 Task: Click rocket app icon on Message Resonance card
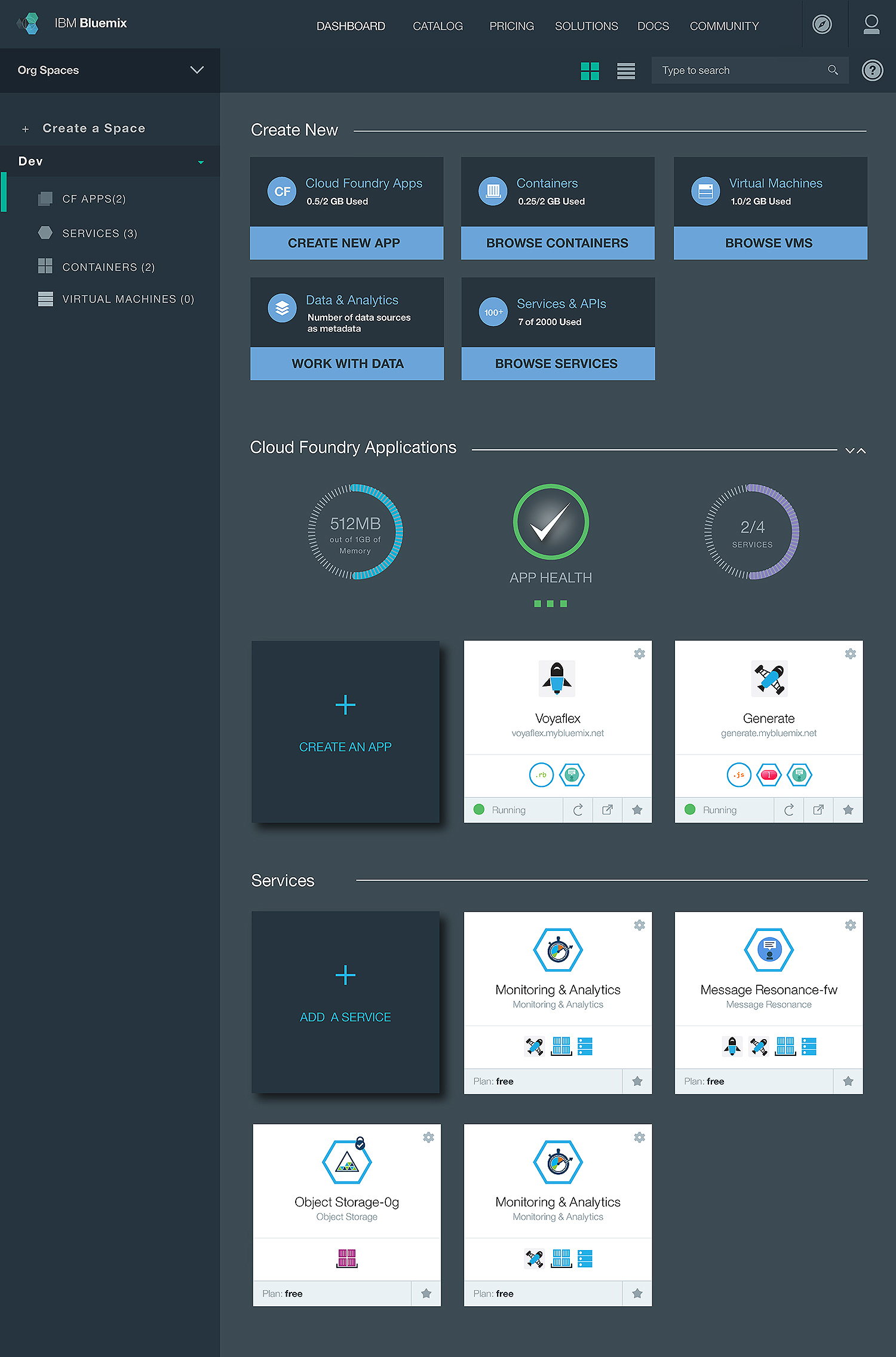[732, 1046]
